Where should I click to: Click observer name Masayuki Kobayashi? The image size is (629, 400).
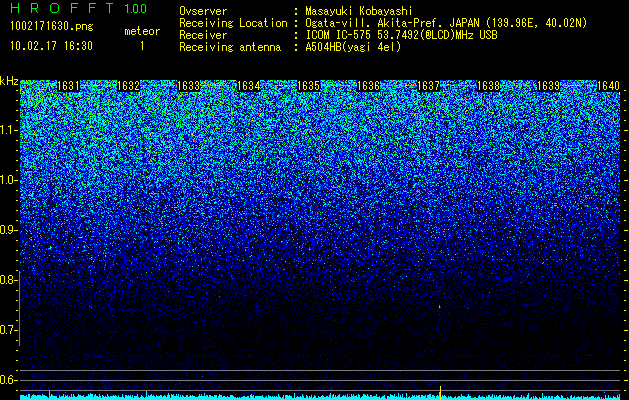[x=359, y=11]
